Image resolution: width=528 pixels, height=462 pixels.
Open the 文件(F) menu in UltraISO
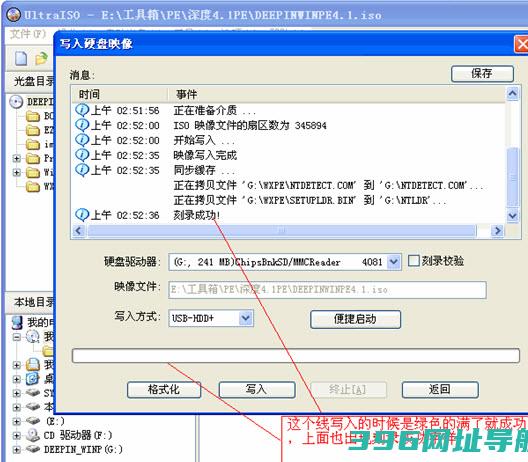click(28, 34)
